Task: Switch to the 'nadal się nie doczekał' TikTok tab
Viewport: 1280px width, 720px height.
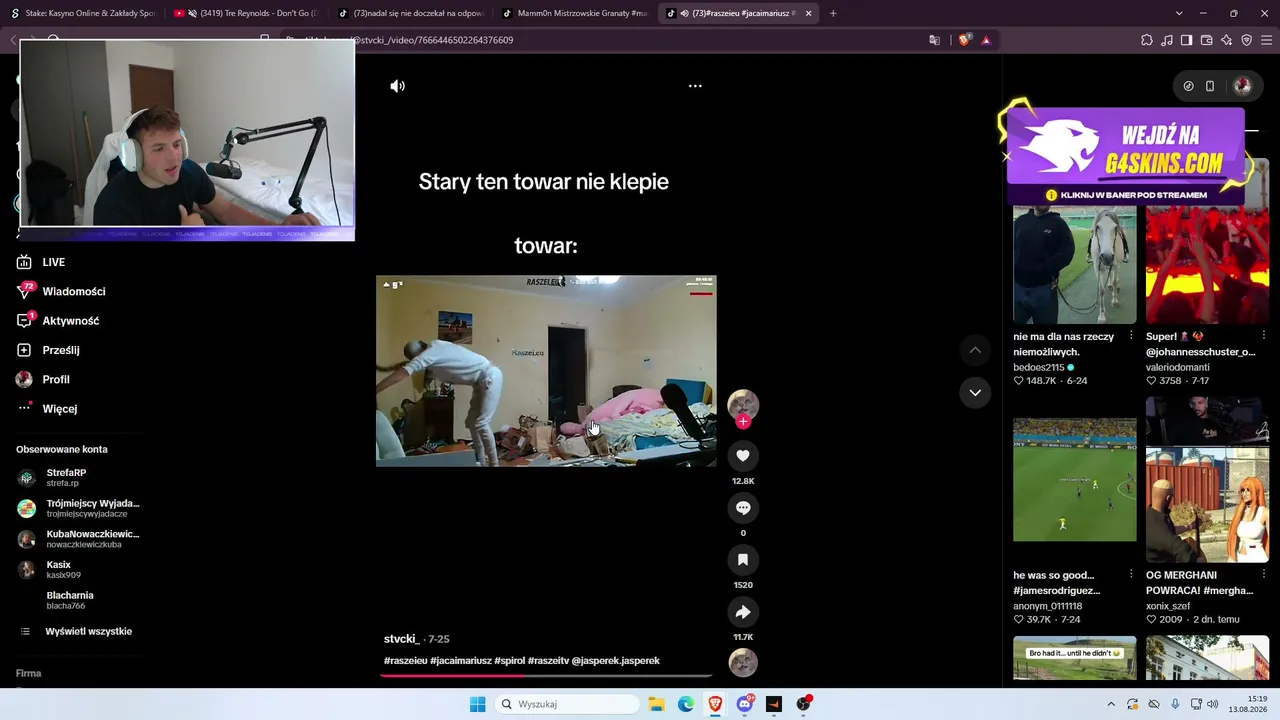Action: 409,13
